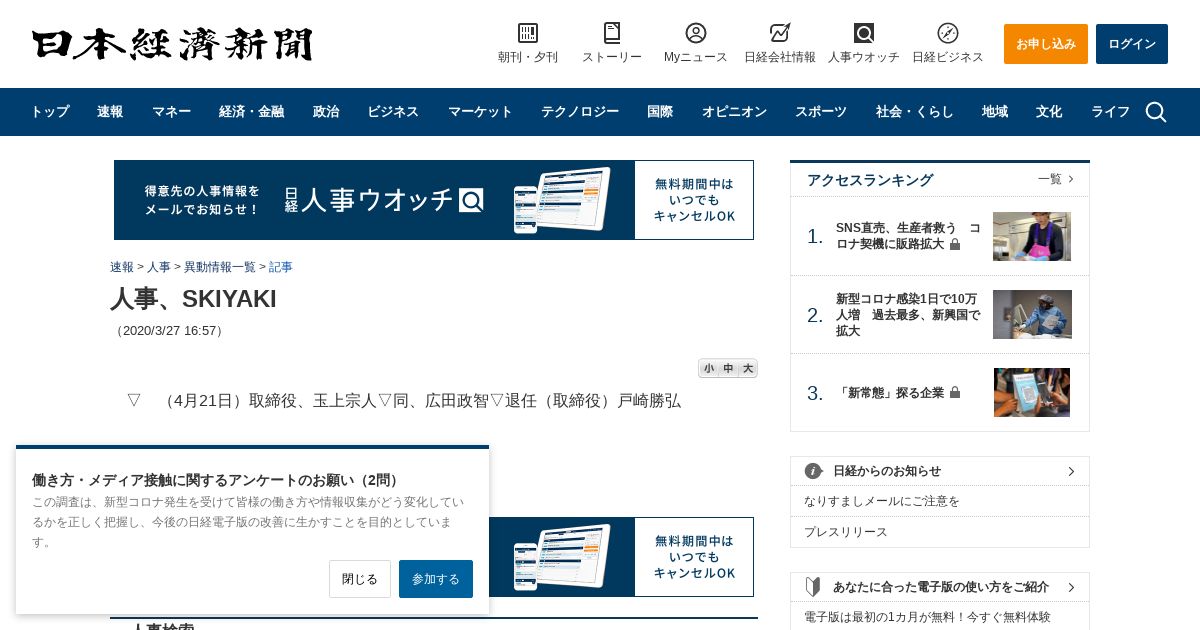Open ranking article 新型コロナ感染1日で10万人増
Screen dimensions: 1200x630
click(x=908, y=315)
